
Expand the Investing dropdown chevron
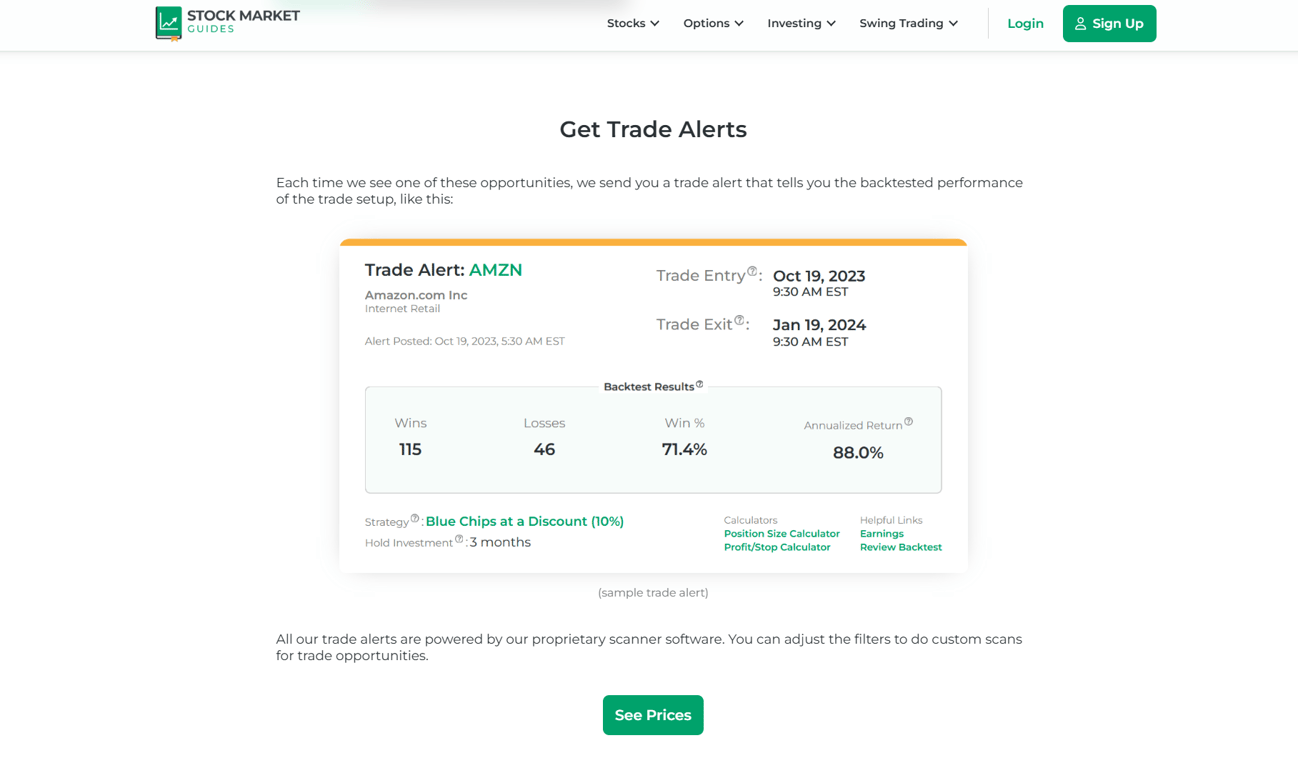pos(831,23)
